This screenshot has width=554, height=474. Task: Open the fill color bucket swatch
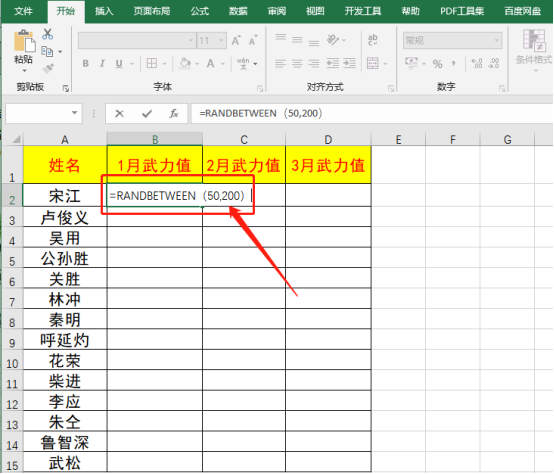tap(185, 64)
